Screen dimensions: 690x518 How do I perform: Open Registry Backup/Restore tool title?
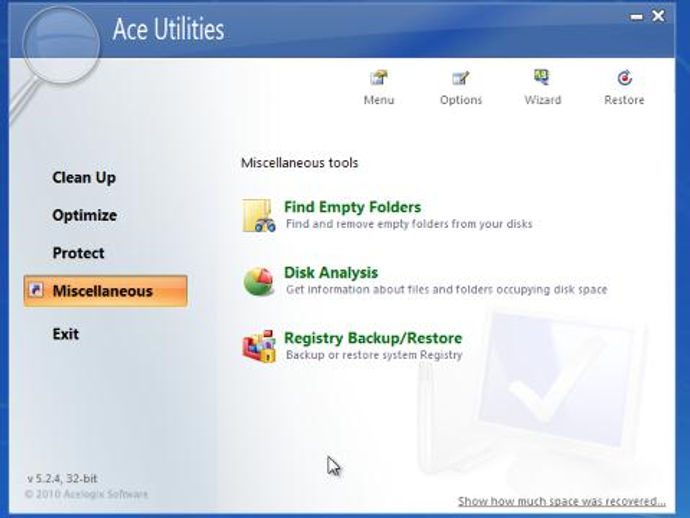click(373, 338)
